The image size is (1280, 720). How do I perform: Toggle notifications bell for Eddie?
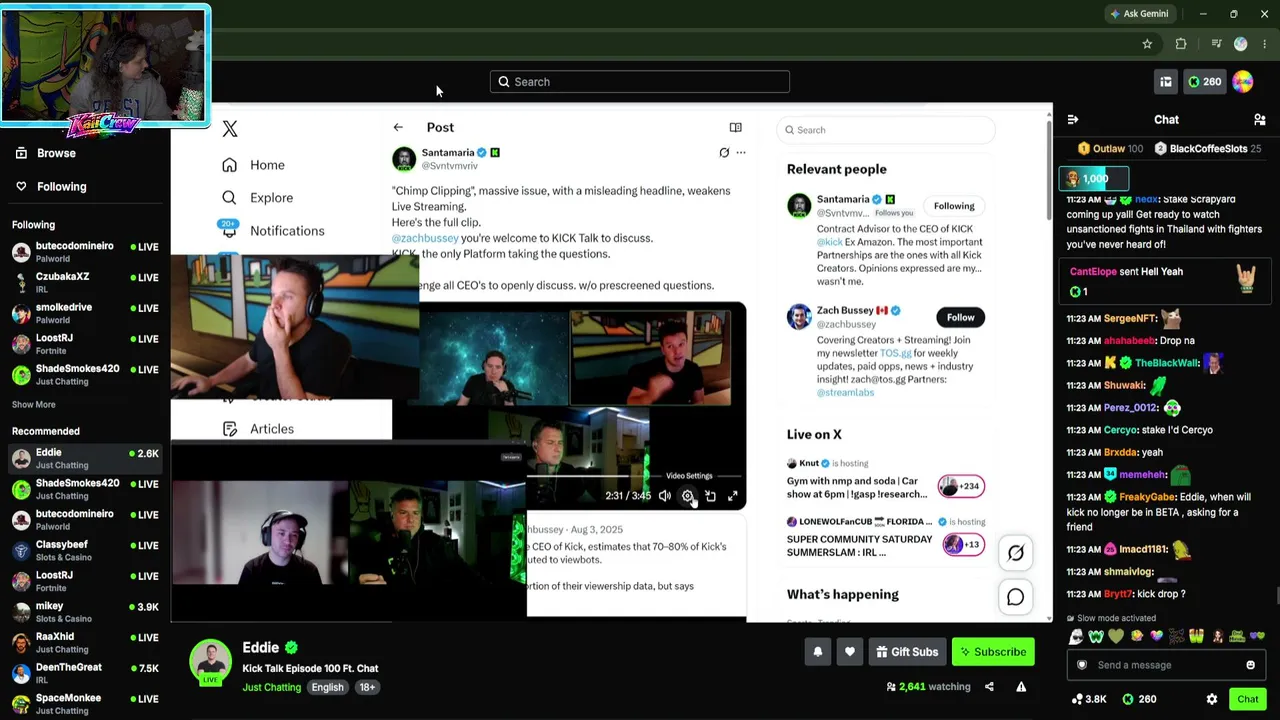[x=817, y=652]
